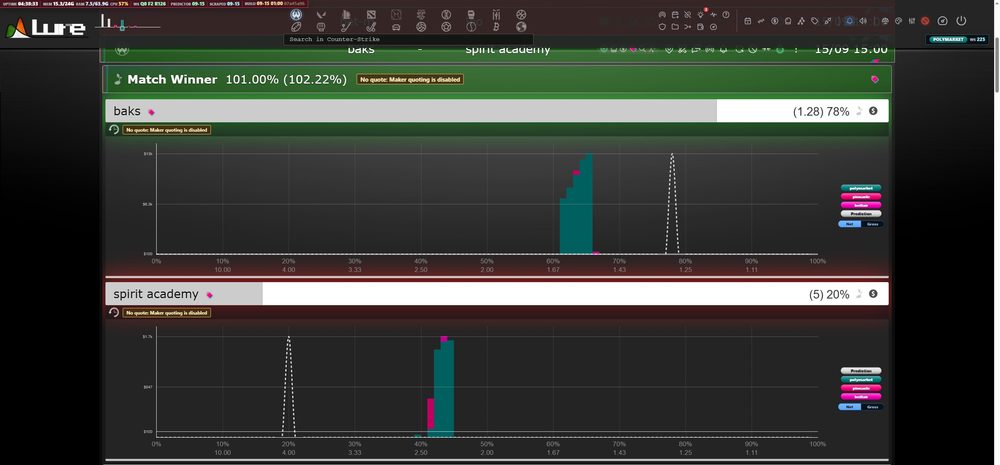Viewport: 1000px width, 465px height.
Task: Select the fork and knife category icon
Action: coord(496,14)
